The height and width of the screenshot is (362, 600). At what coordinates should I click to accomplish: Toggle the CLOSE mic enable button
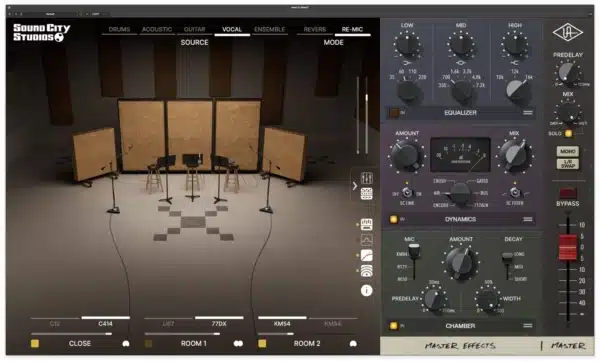(35, 344)
